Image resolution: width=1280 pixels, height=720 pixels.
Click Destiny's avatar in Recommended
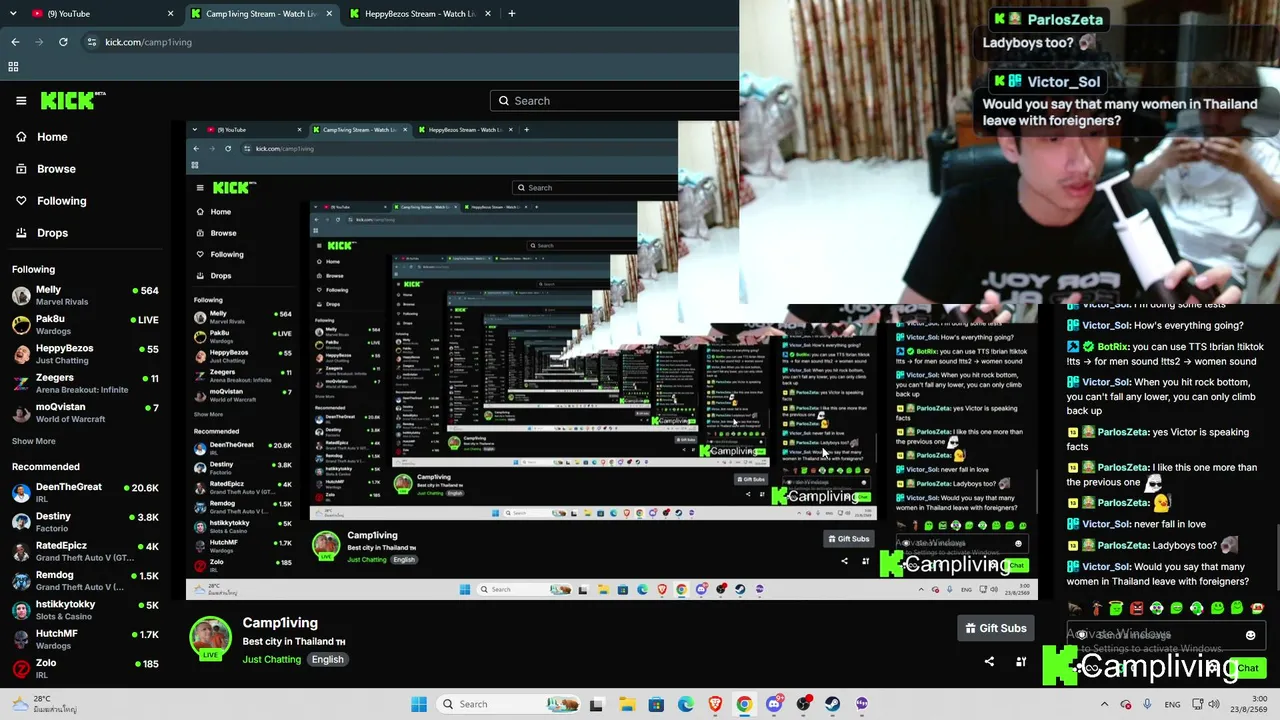pyautogui.click(x=21, y=522)
